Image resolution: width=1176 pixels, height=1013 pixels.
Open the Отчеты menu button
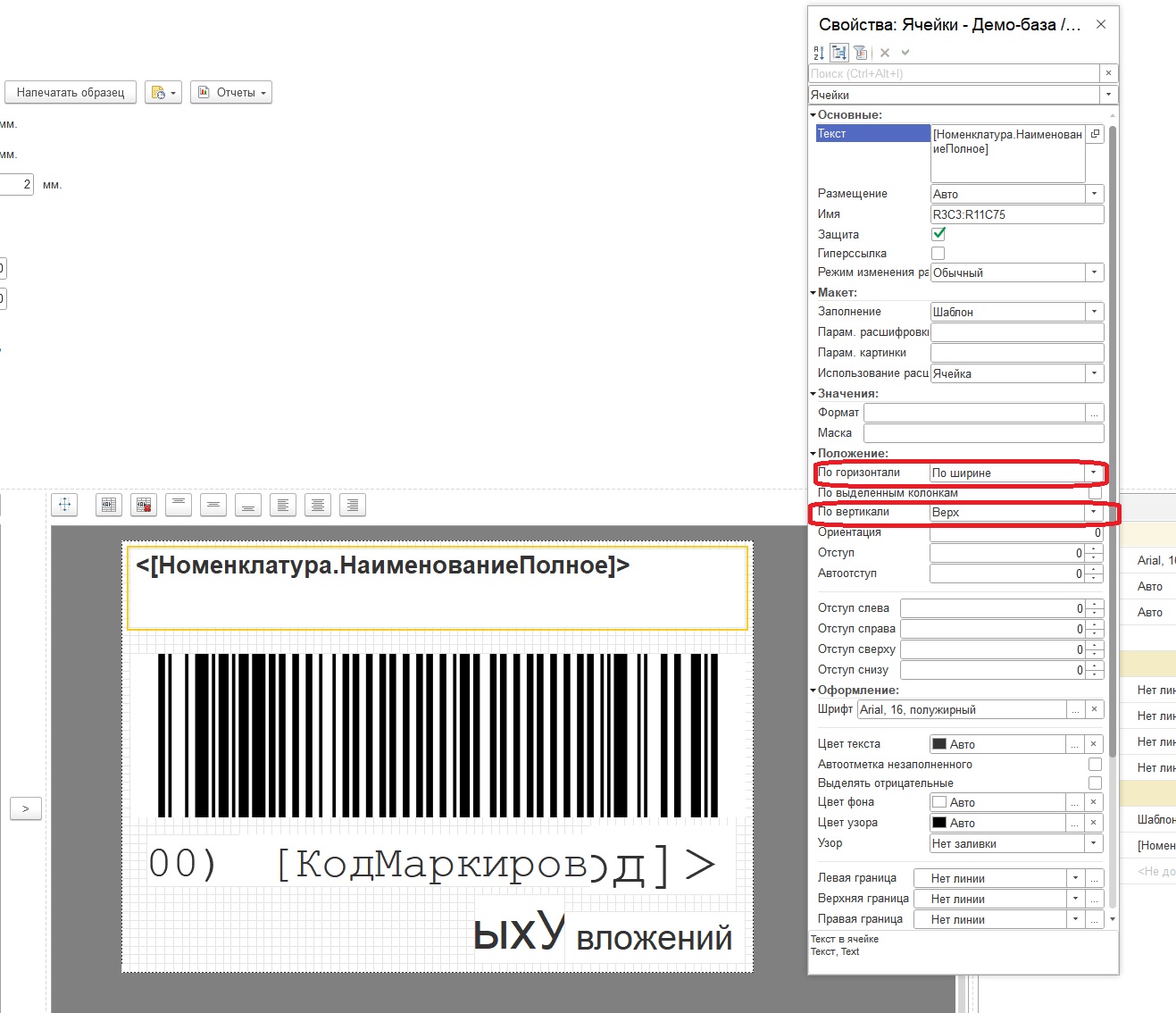(x=231, y=92)
